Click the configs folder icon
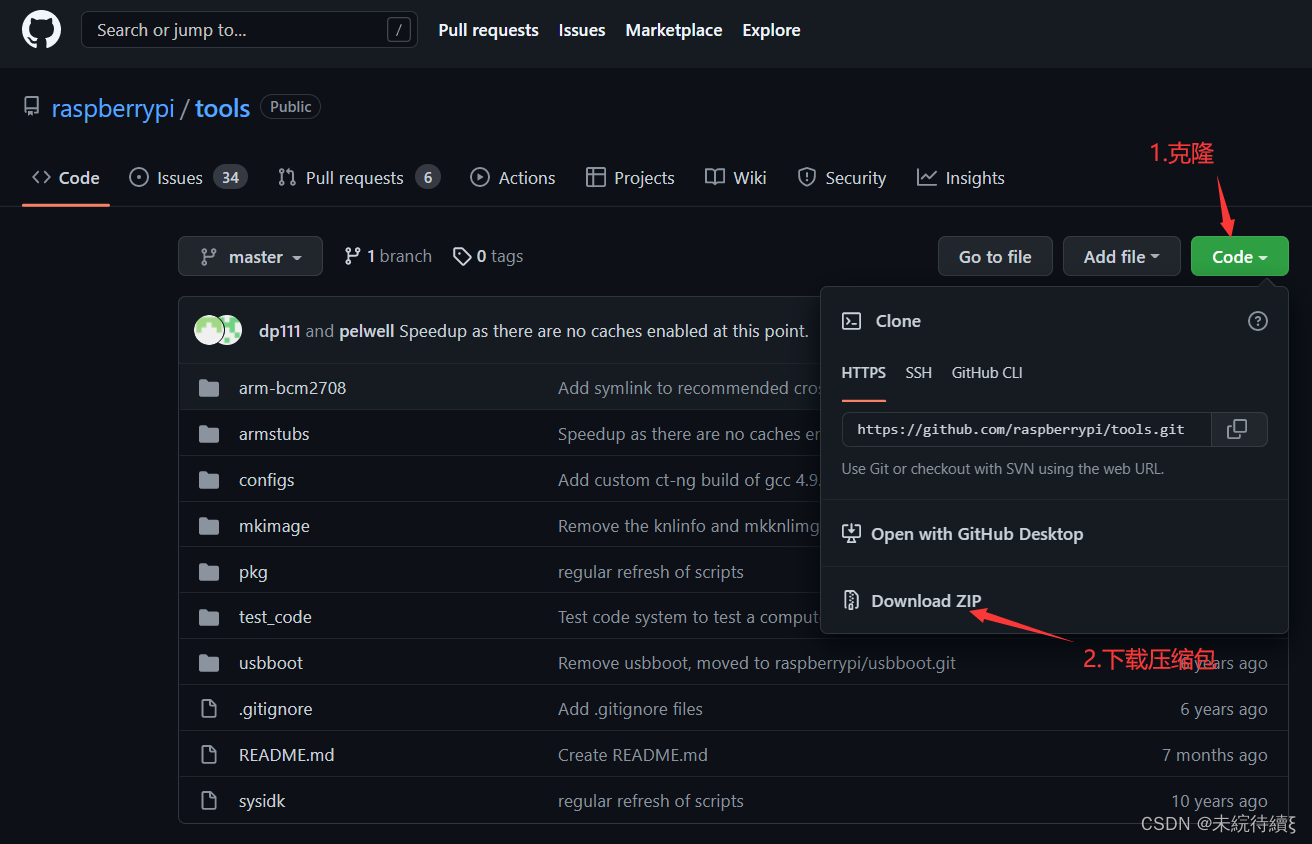The image size is (1312, 844). pyautogui.click(x=209, y=480)
